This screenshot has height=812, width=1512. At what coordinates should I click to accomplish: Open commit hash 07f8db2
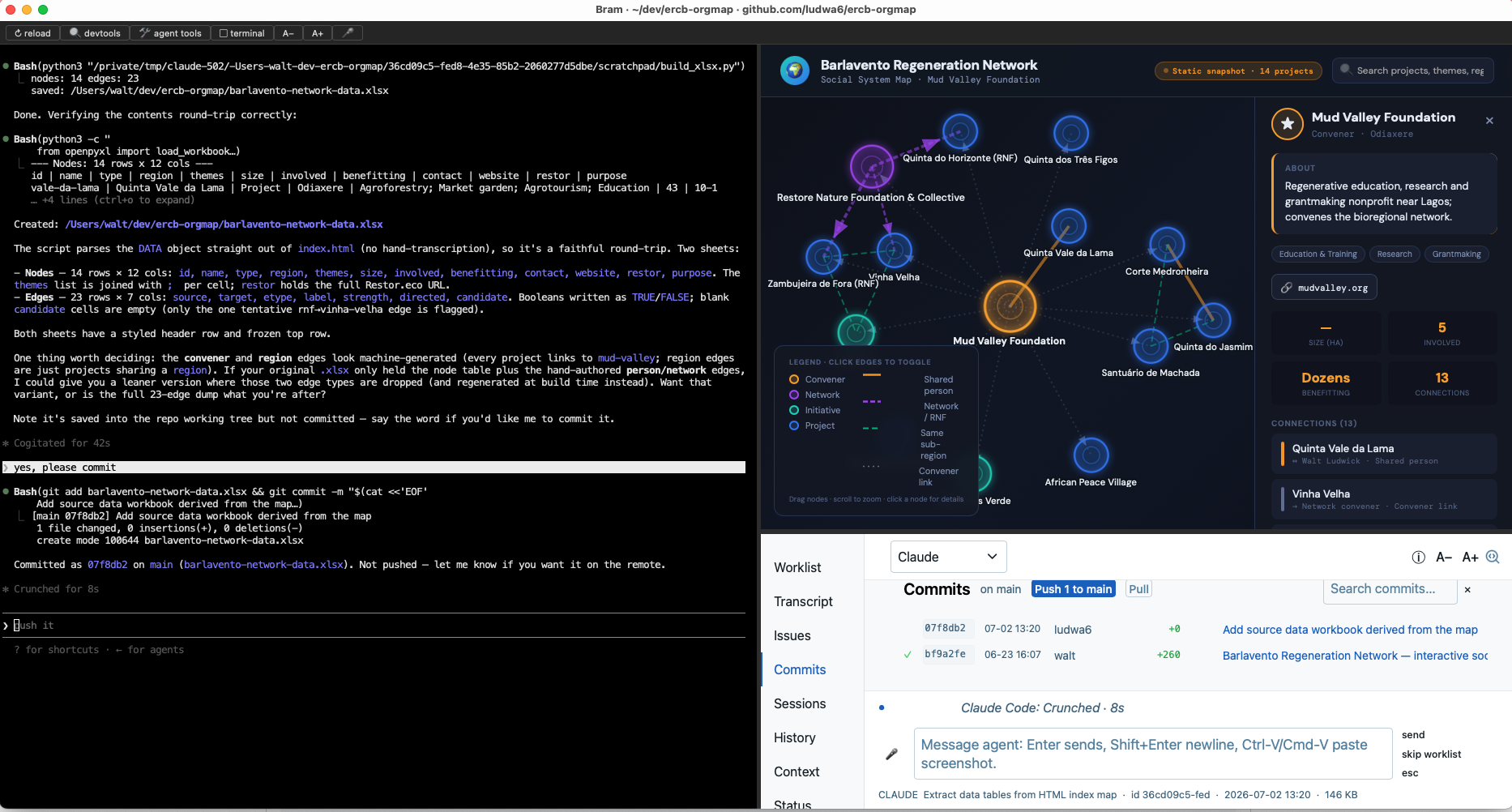pos(945,628)
